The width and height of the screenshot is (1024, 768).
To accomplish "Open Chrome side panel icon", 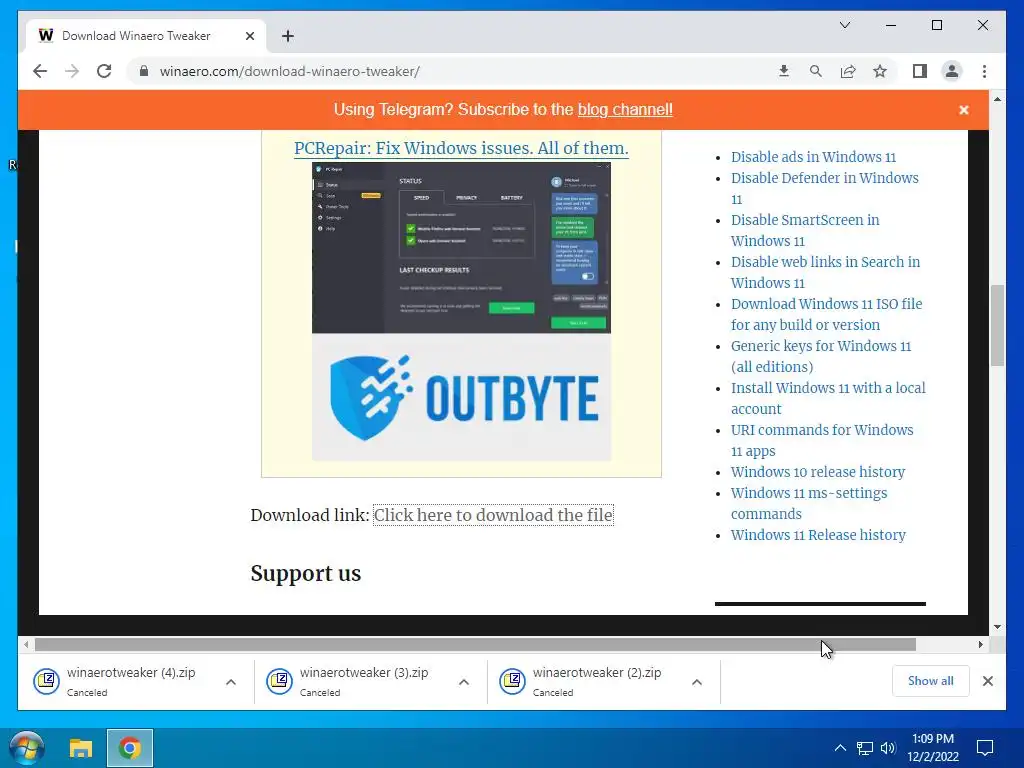I will click(x=920, y=71).
